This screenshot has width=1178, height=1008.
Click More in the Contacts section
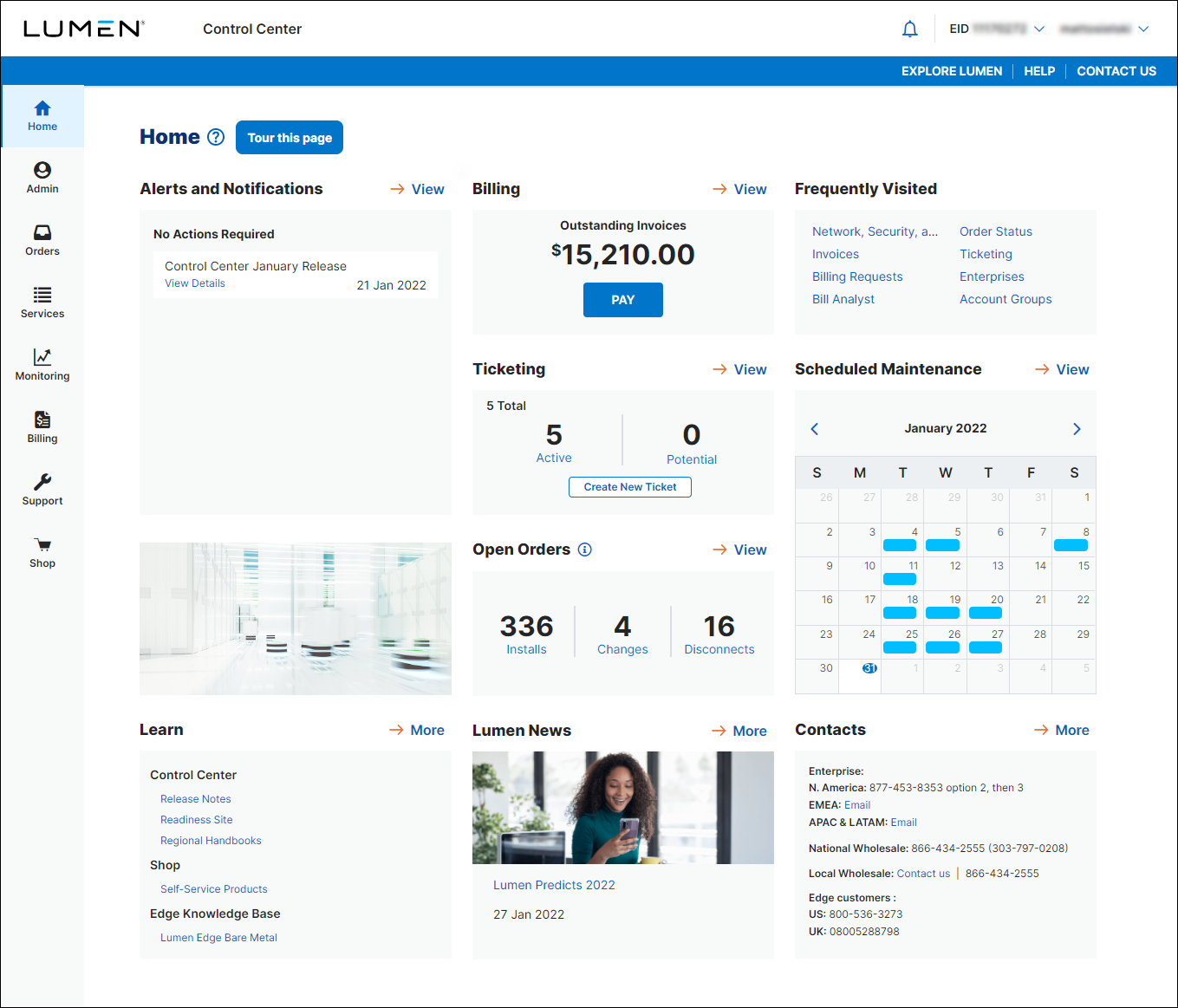(1062, 730)
